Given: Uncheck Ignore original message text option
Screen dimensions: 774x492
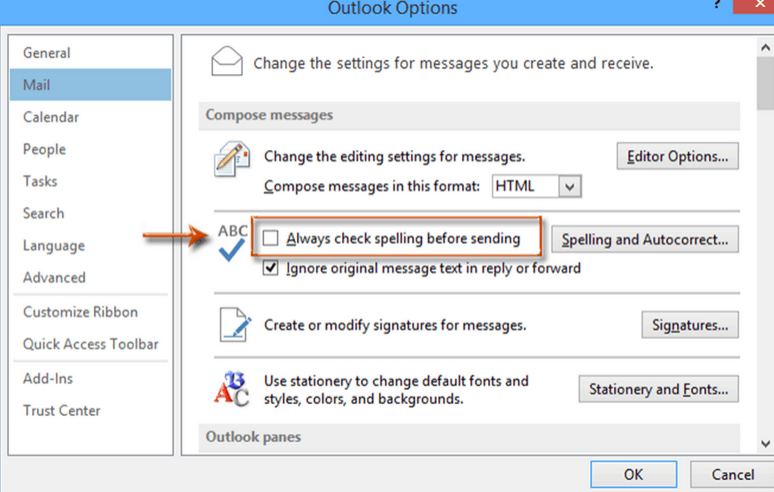Looking at the screenshot, I should [x=270, y=268].
